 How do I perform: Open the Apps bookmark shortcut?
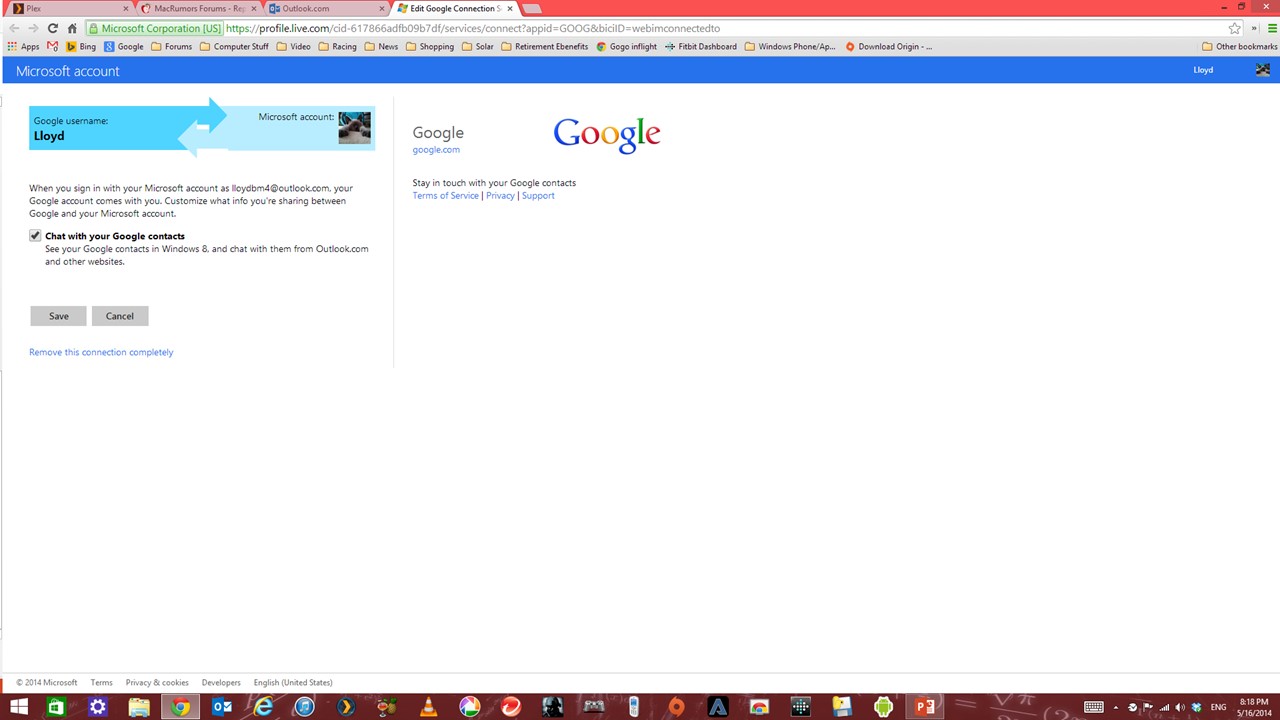tap(24, 46)
